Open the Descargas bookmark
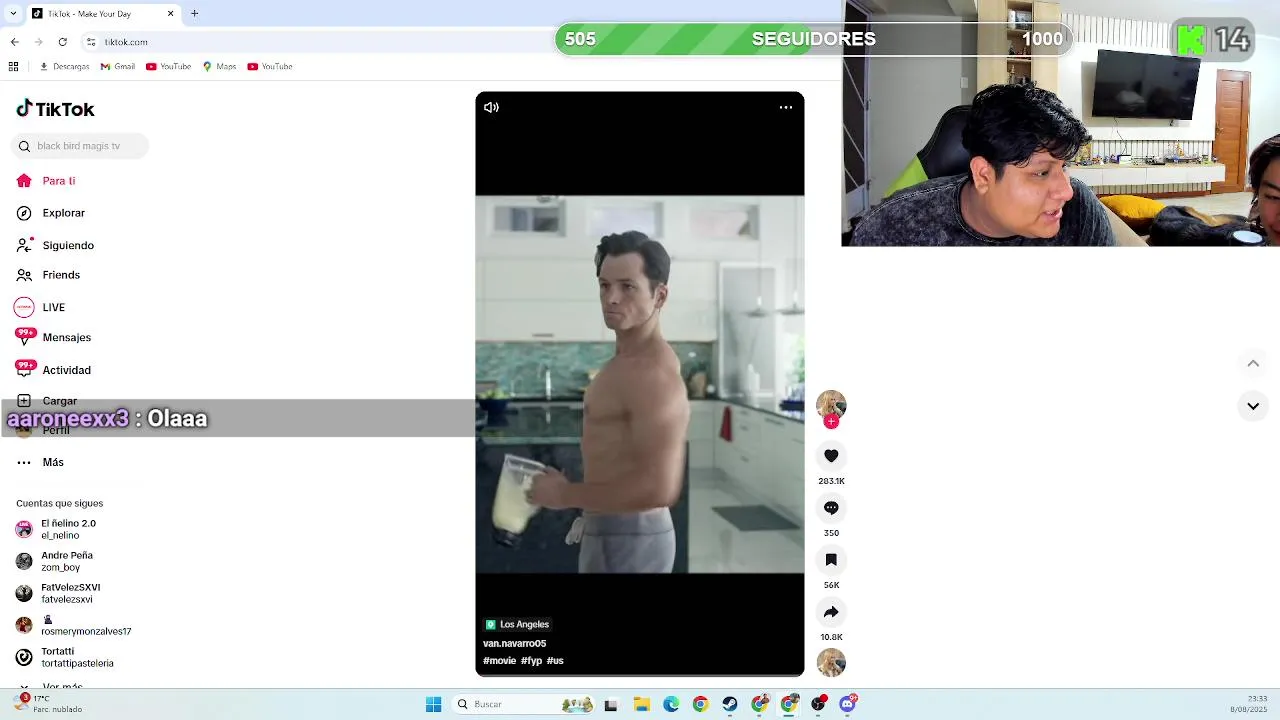Image resolution: width=1280 pixels, height=720 pixels. 64,67
